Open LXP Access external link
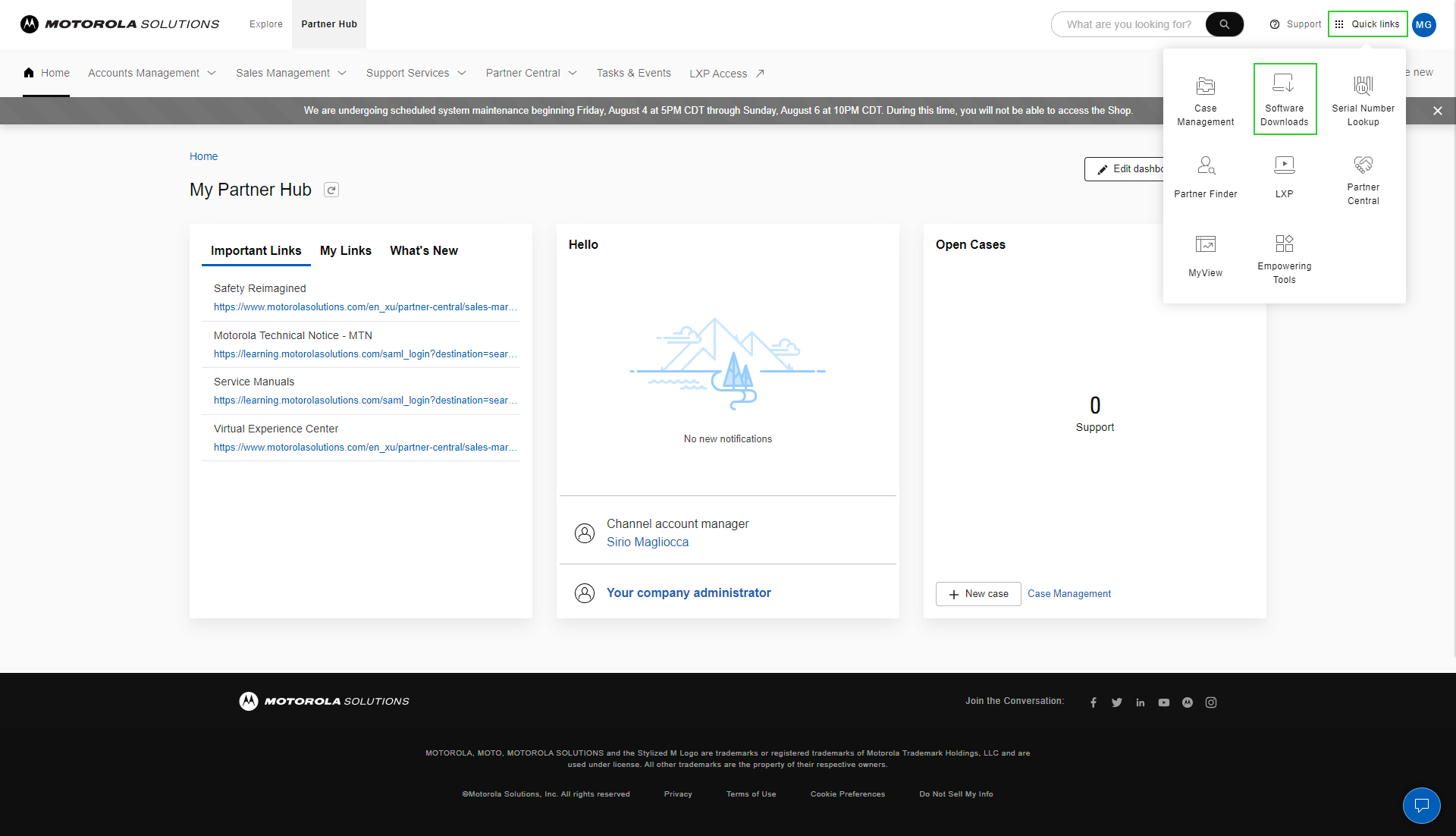The height and width of the screenshot is (836, 1456). pyautogui.click(x=726, y=74)
